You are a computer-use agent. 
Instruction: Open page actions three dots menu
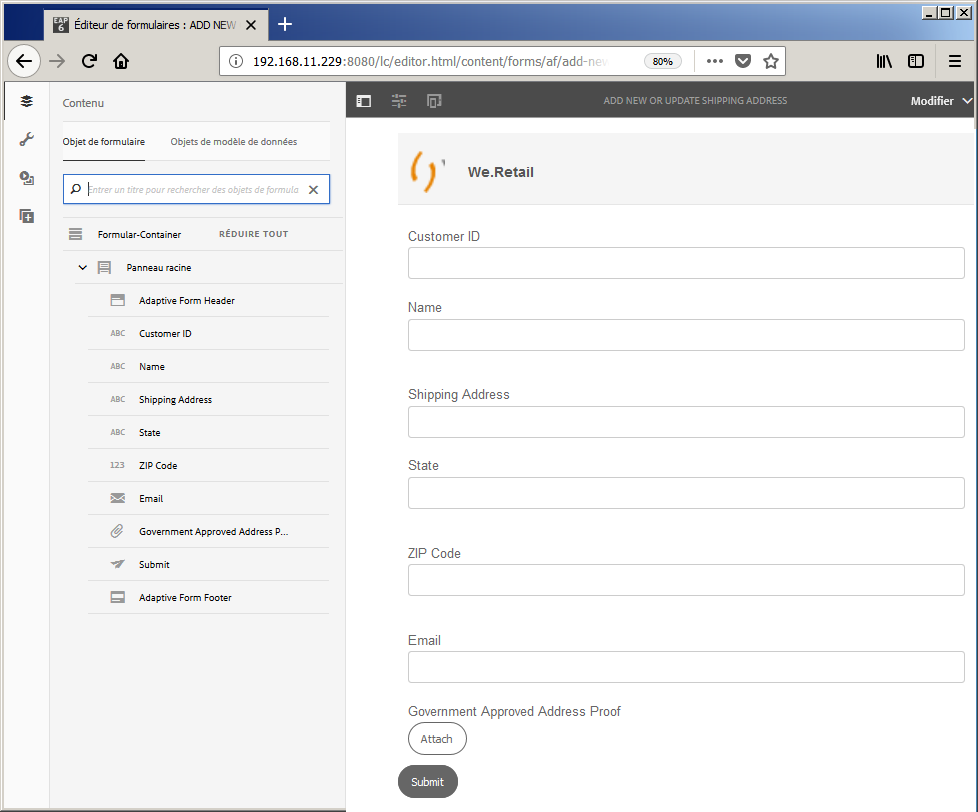pos(715,61)
